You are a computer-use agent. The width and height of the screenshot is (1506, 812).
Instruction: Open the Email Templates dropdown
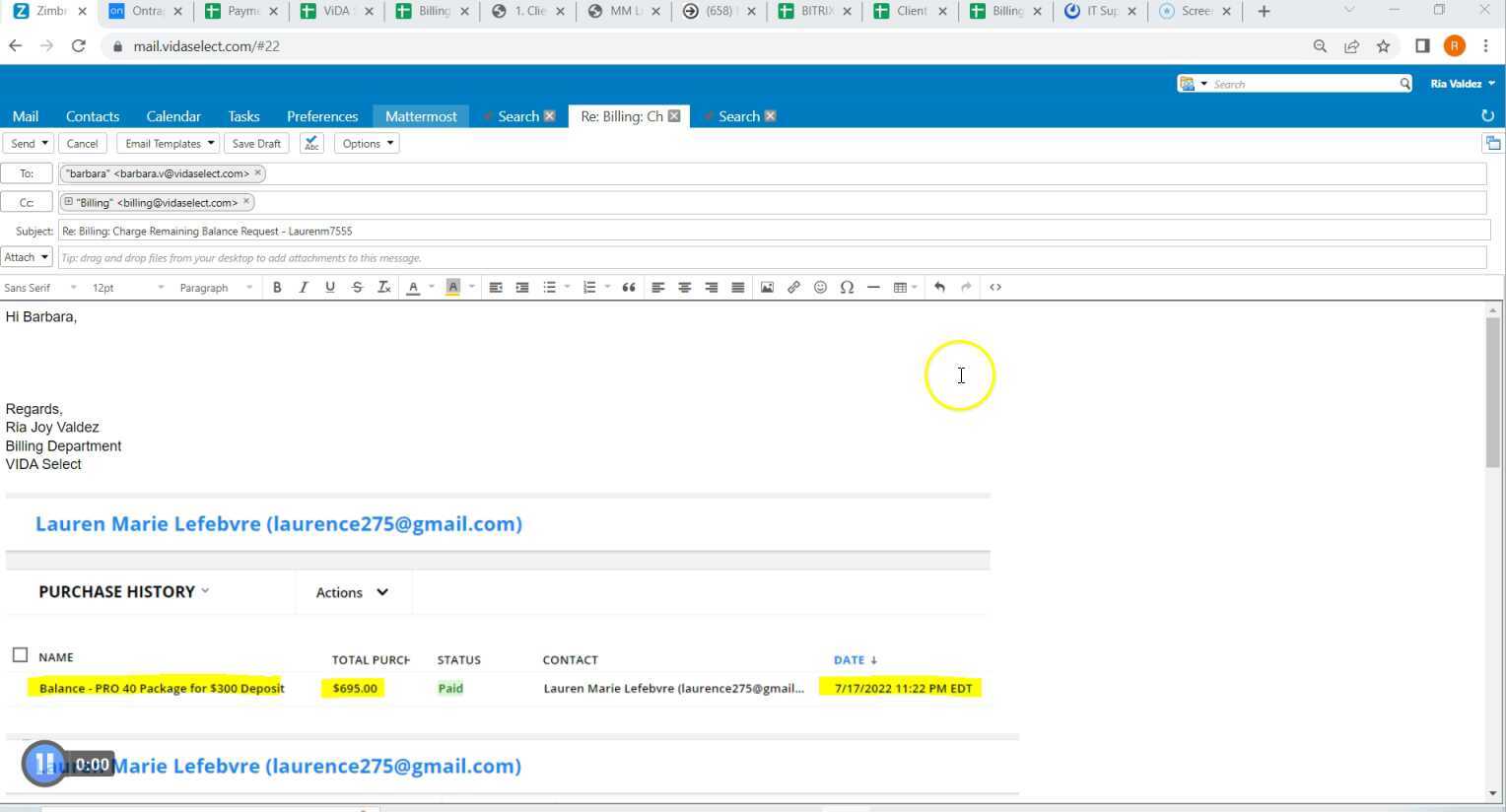tap(169, 144)
